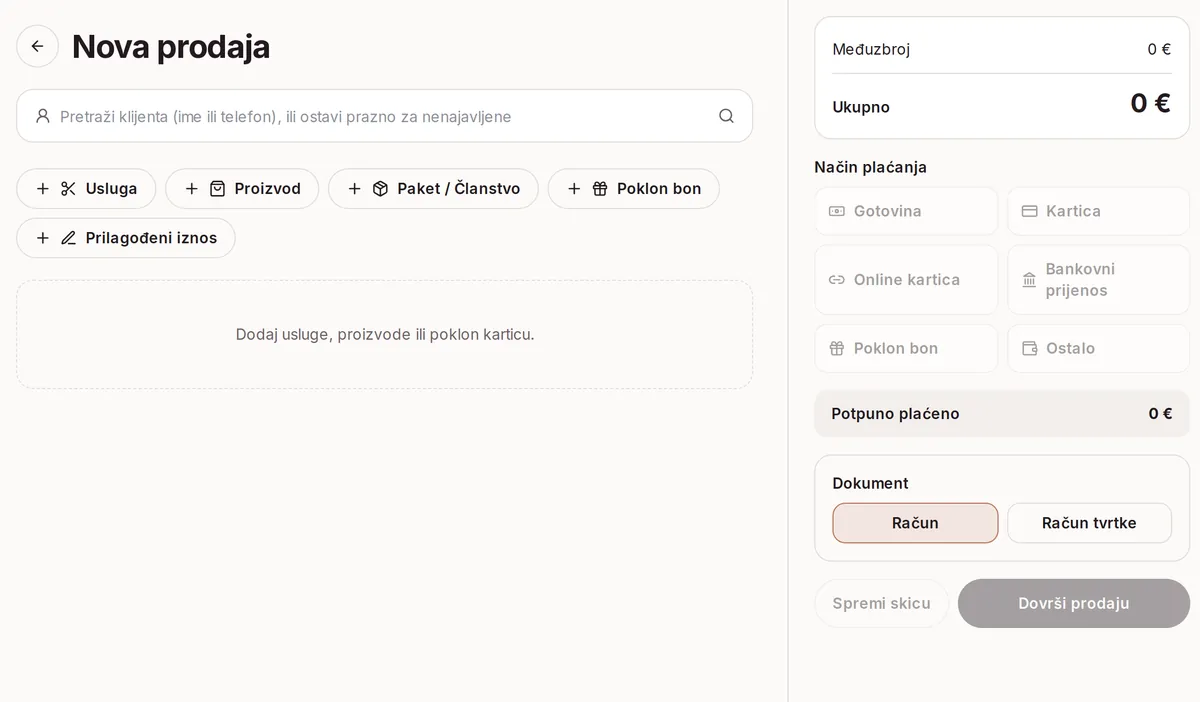
Task: Add a service with the Usluga button
Action: click(86, 188)
